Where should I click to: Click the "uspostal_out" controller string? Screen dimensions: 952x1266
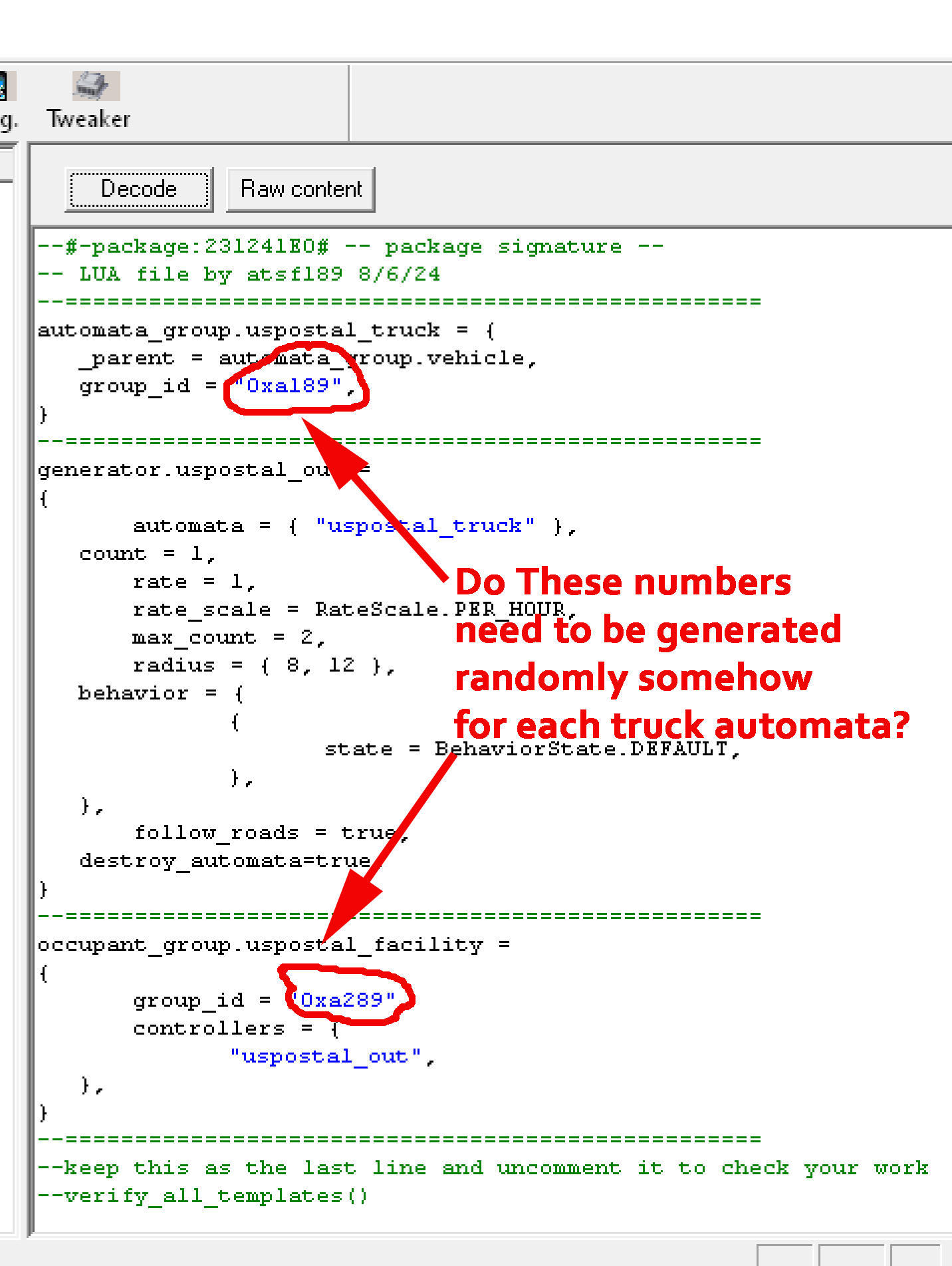click(x=325, y=1056)
